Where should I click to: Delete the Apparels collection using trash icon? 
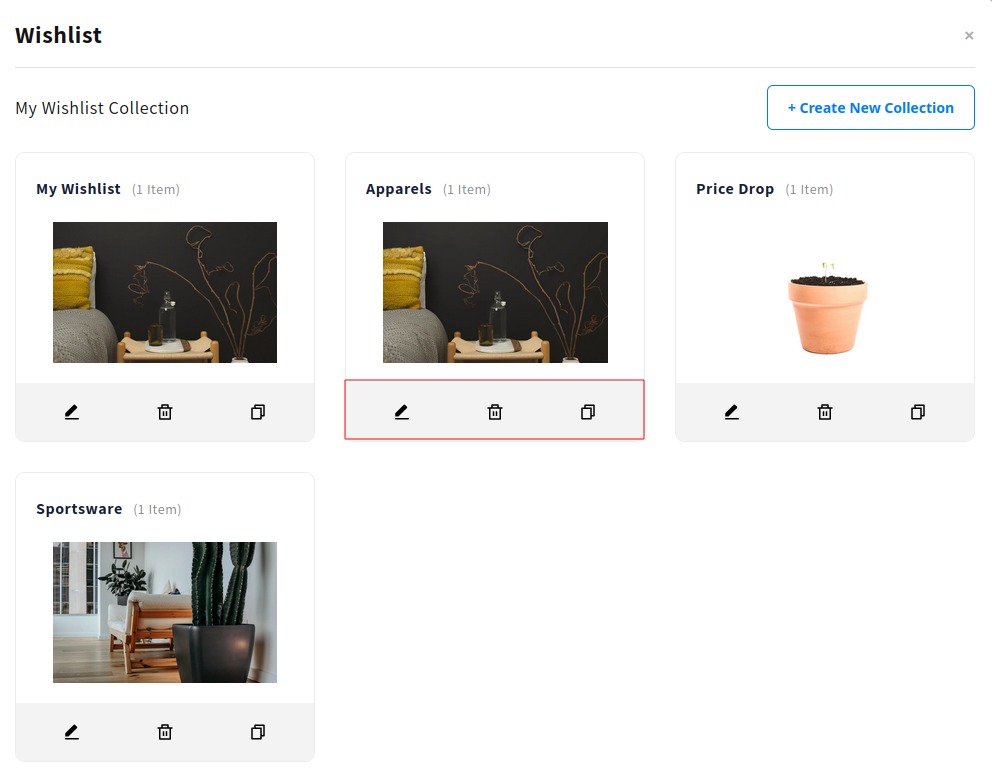click(x=495, y=412)
